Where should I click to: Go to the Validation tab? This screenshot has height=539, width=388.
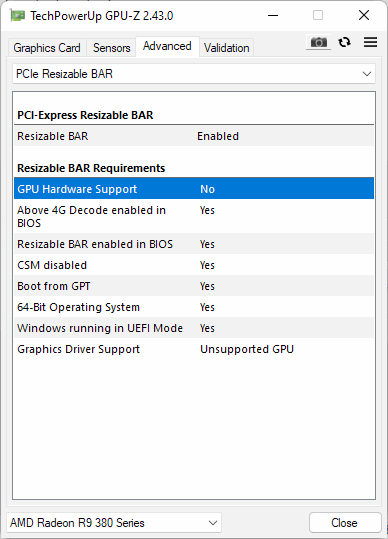pyautogui.click(x=226, y=48)
